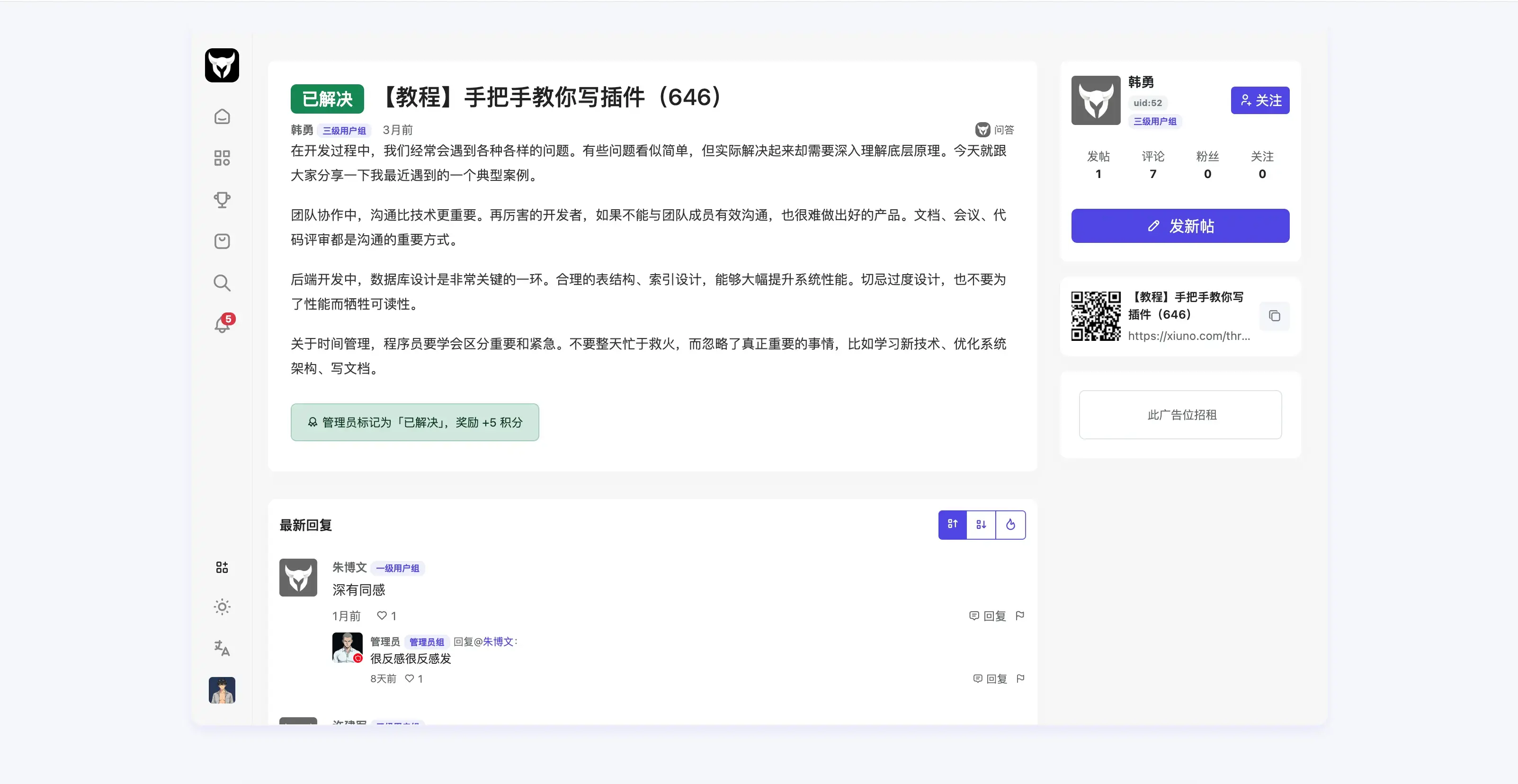Sort replies by hottest flame icon
The height and width of the screenshot is (784, 1518).
[x=1010, y=524]
